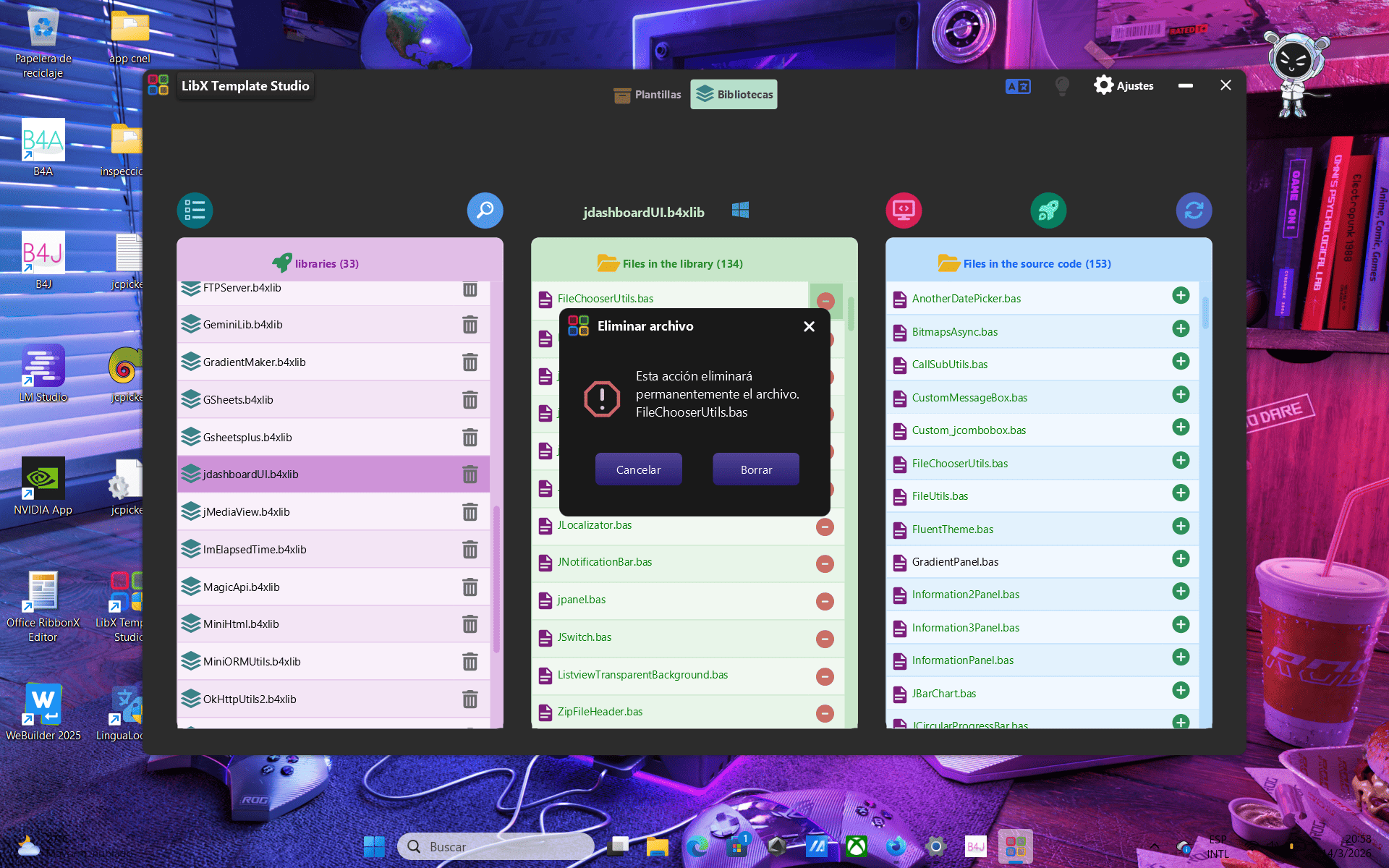Image resolution: width=1389 pixels, height=868 pixels.
Task: Click the blue refresh sync icon
Action: click(1194, 210)
